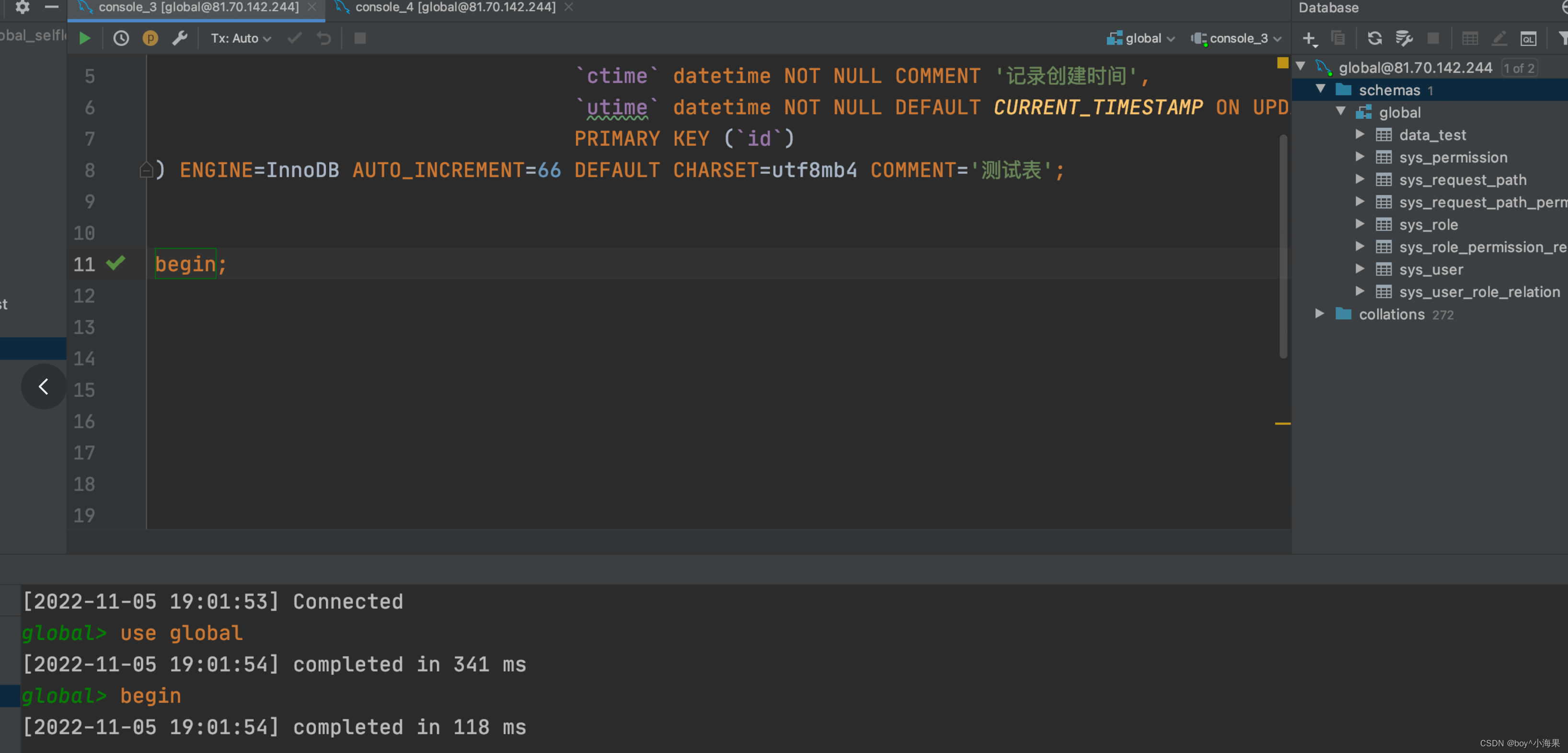Select the sys_user table in tree
This screenshot has height=753, width=1568.
click(1430, 270)
